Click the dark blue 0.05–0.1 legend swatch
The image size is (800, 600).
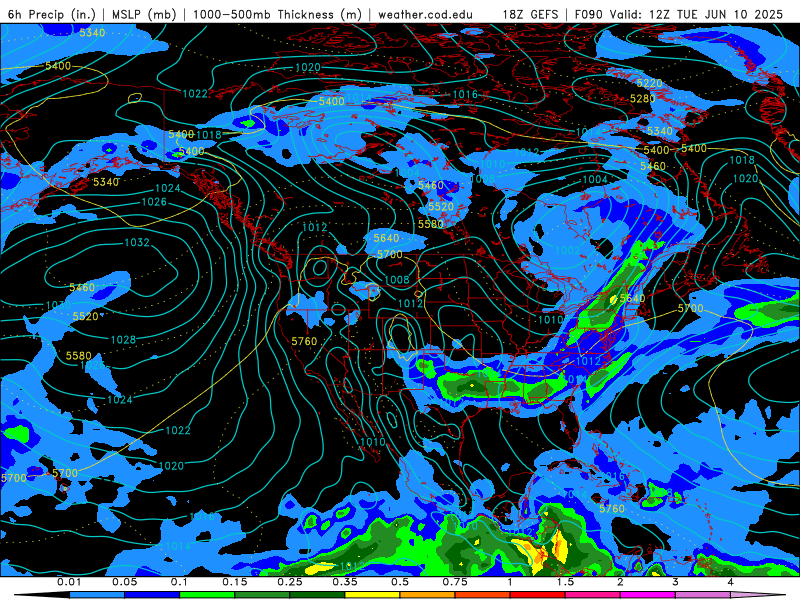coord(152,595)
